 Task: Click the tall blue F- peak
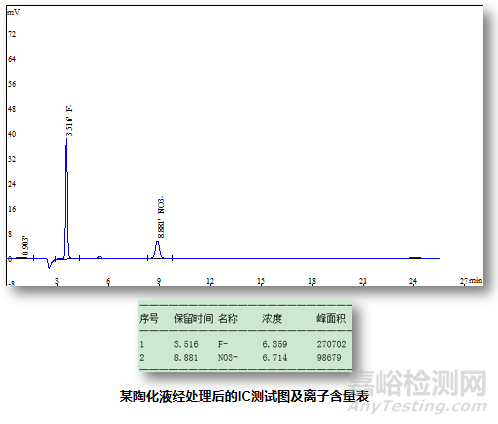tap(67, 198)
